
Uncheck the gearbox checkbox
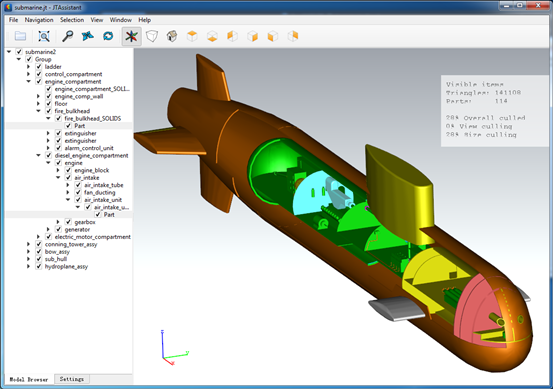point(68,222)
